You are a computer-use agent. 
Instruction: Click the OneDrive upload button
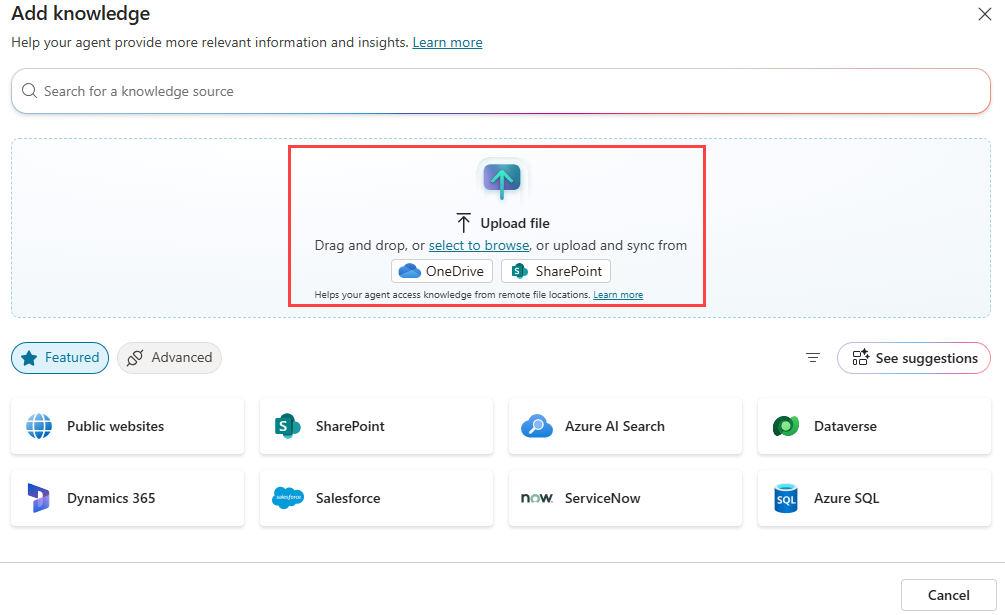pyautogui.click(x=442, y=271)
